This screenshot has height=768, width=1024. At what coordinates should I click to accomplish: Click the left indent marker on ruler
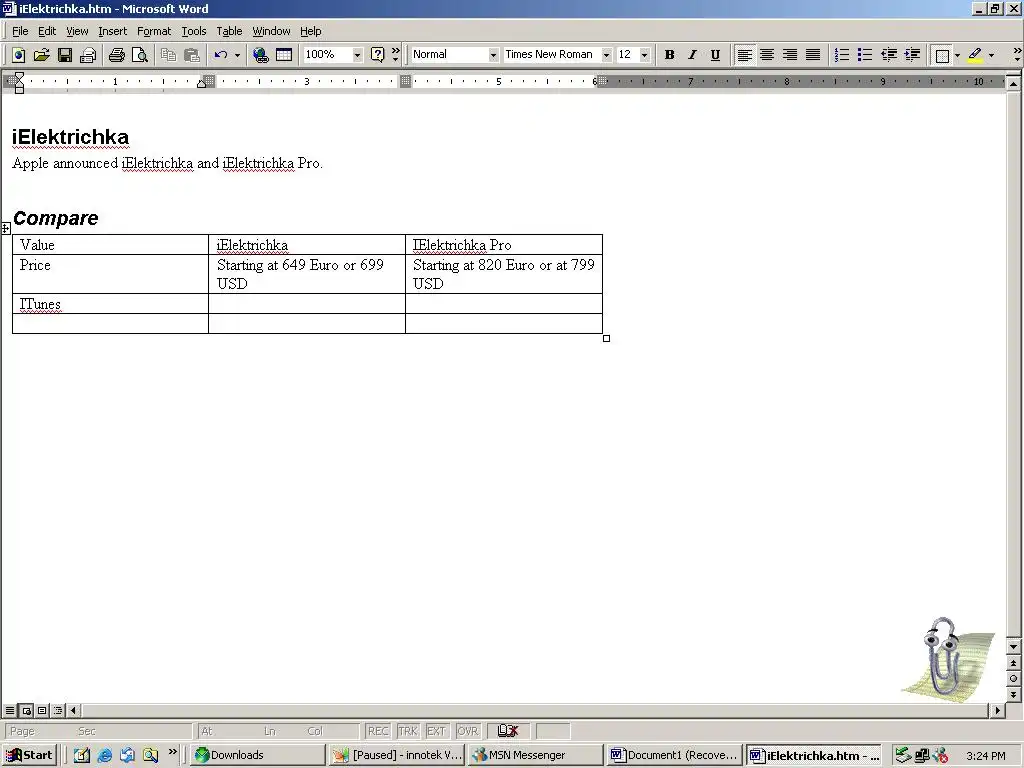19,89
